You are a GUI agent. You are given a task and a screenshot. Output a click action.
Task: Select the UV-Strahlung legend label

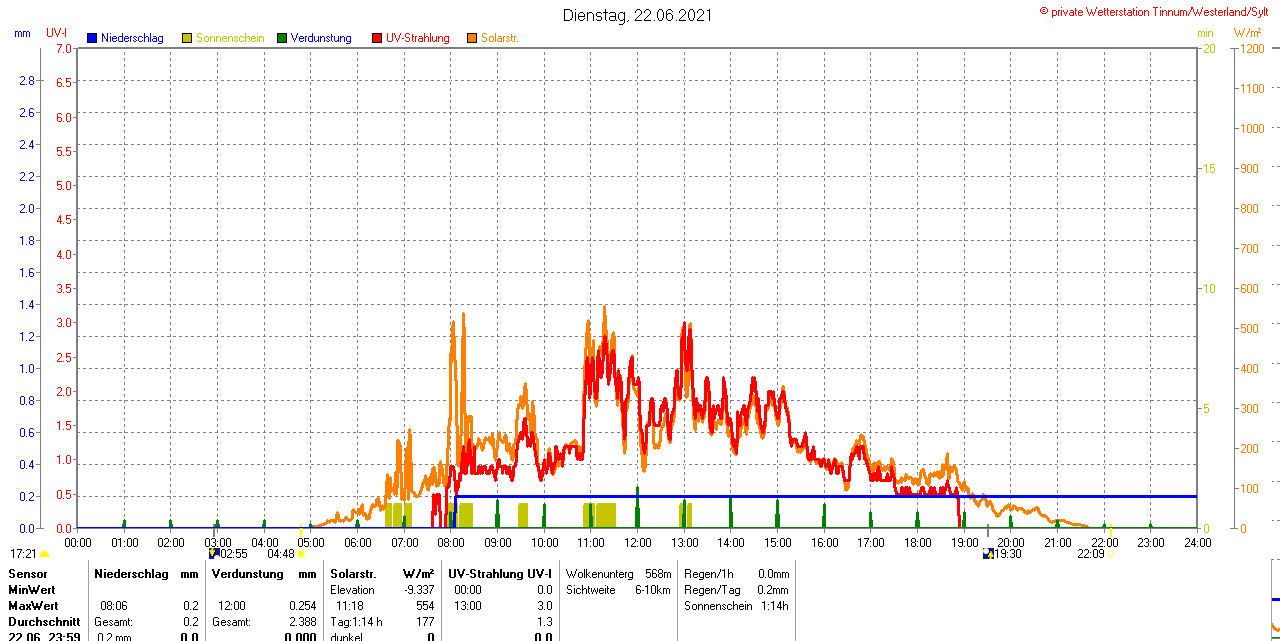pyautogui.click(x=417, y=38)
